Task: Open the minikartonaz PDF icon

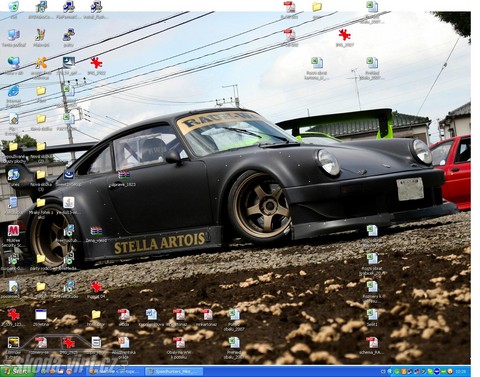Action: [207, 315]
